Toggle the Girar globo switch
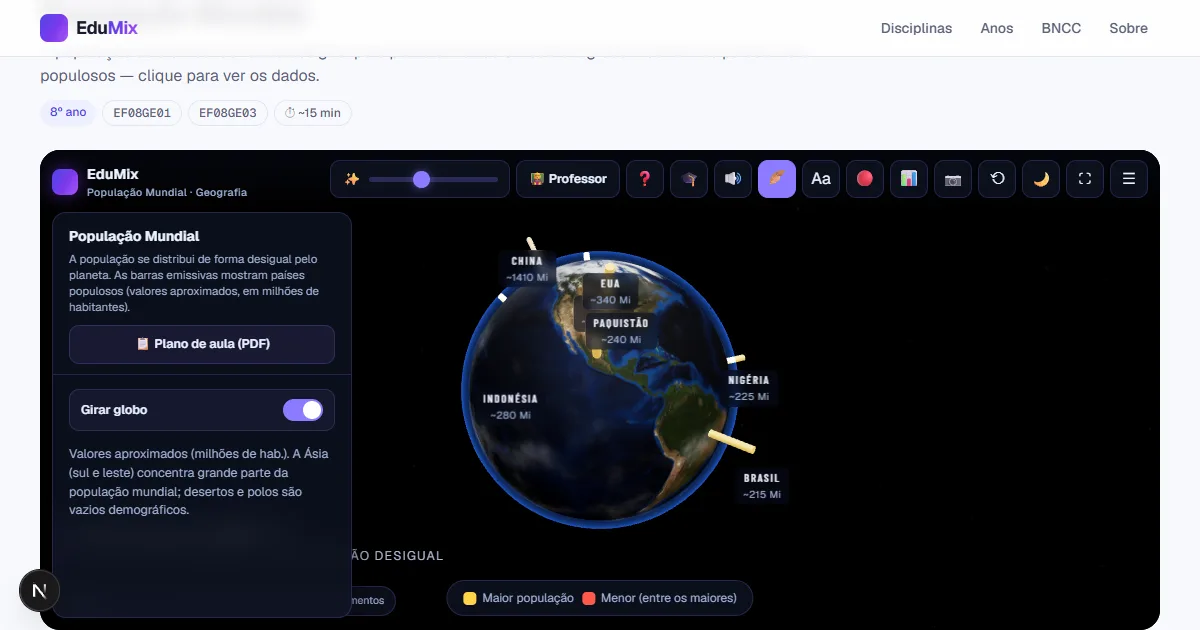This screenshot has height=630, width=1200. pyautogui.click(x=303, y=410)
